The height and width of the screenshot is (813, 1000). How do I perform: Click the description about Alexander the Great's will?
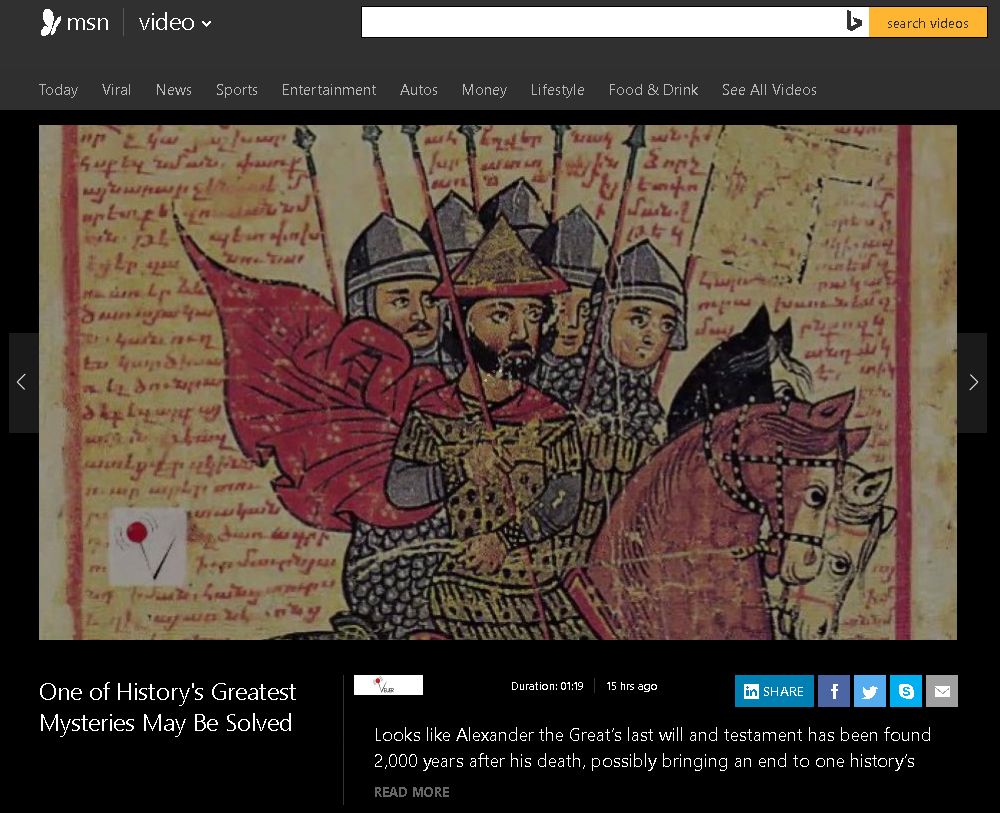[652, 748]
